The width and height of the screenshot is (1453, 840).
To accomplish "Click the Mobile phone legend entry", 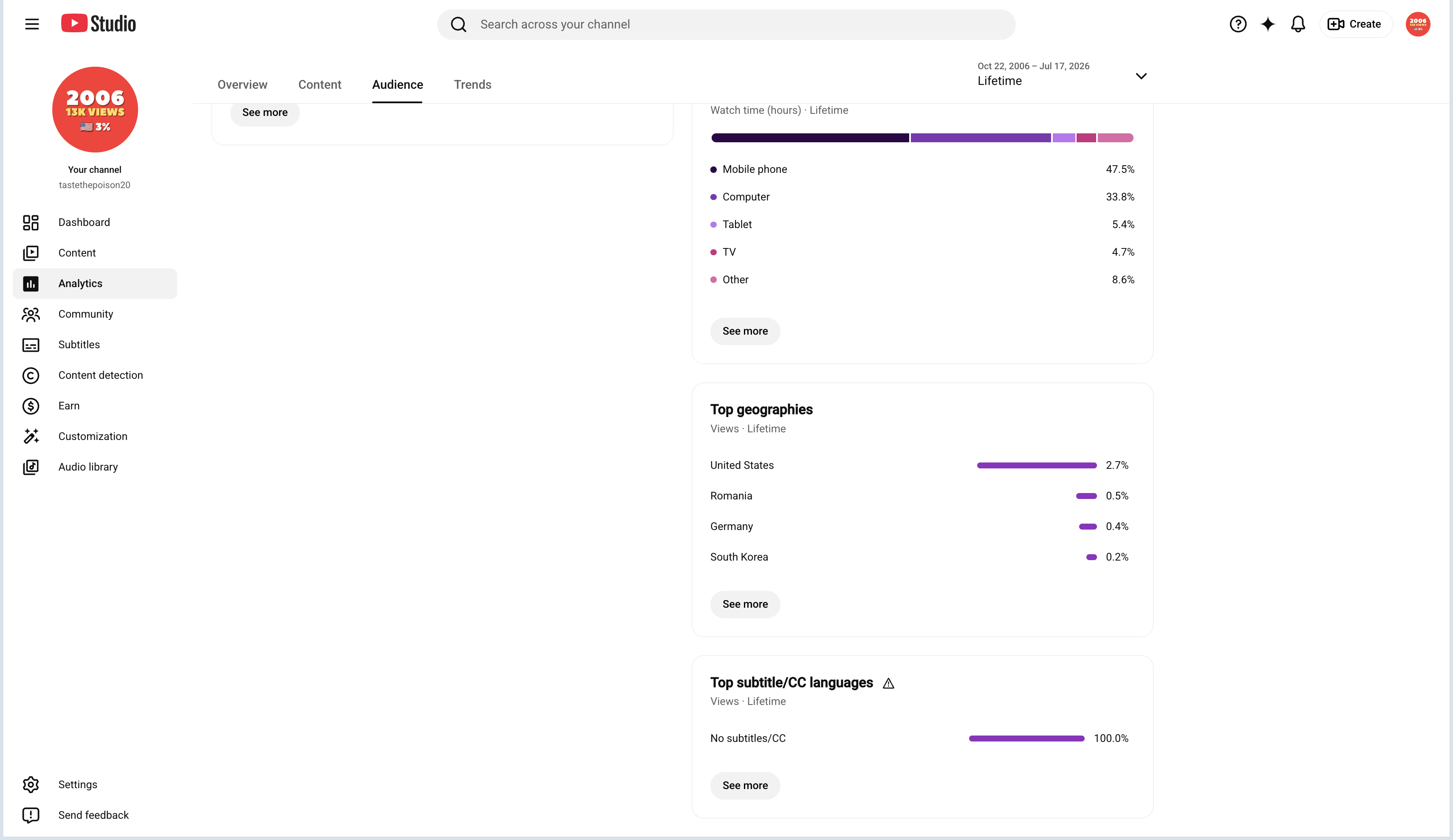I will (x=922, y=169).
